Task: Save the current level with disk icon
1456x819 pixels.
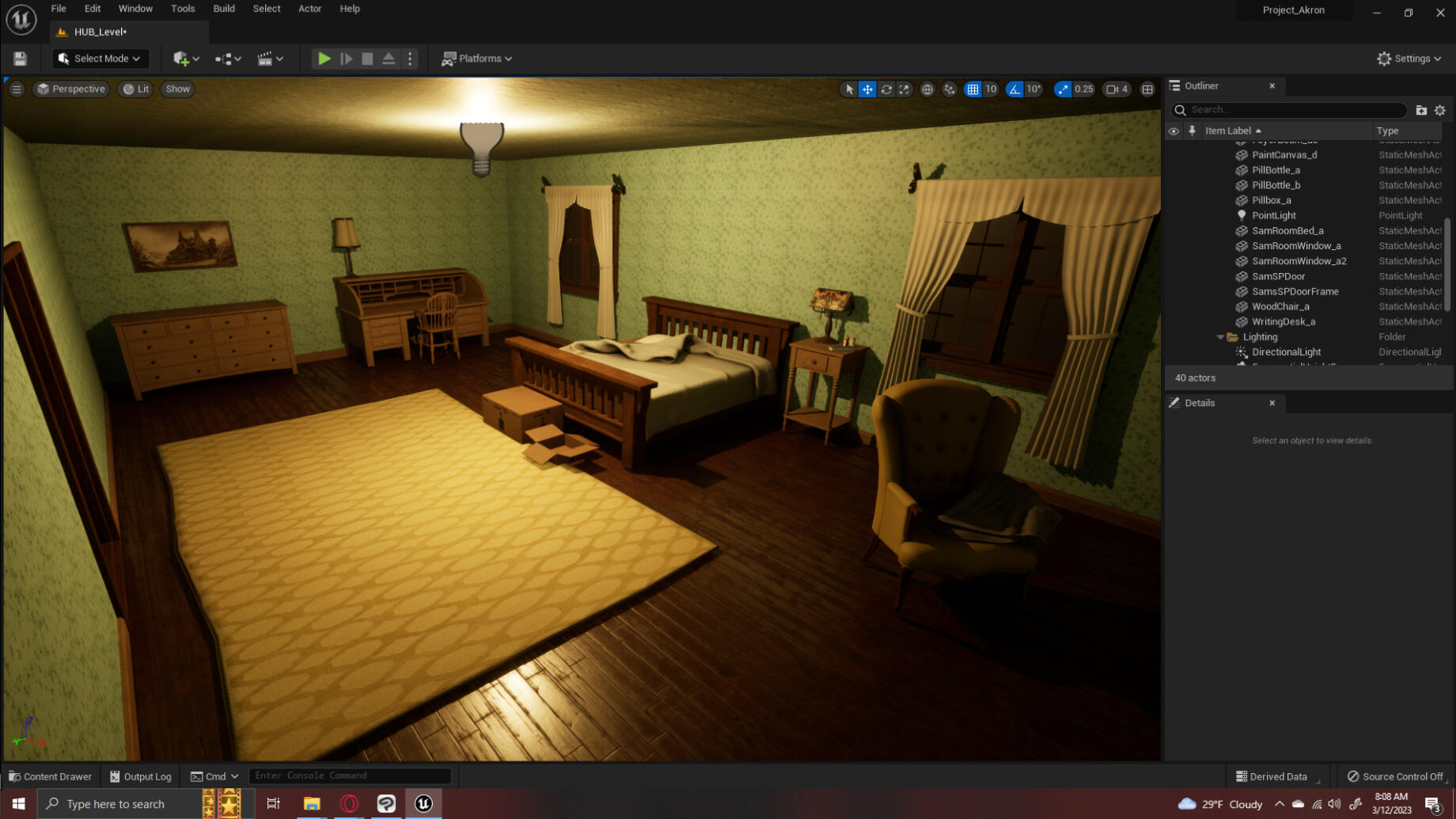Action: click(20, 59)
